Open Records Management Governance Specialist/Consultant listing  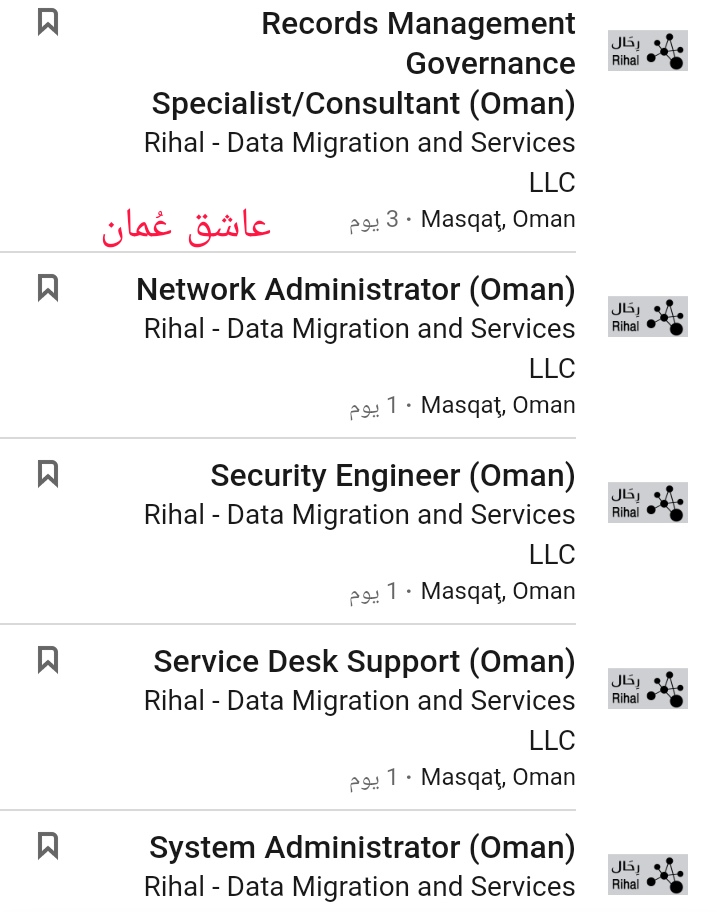click(364, 63)
